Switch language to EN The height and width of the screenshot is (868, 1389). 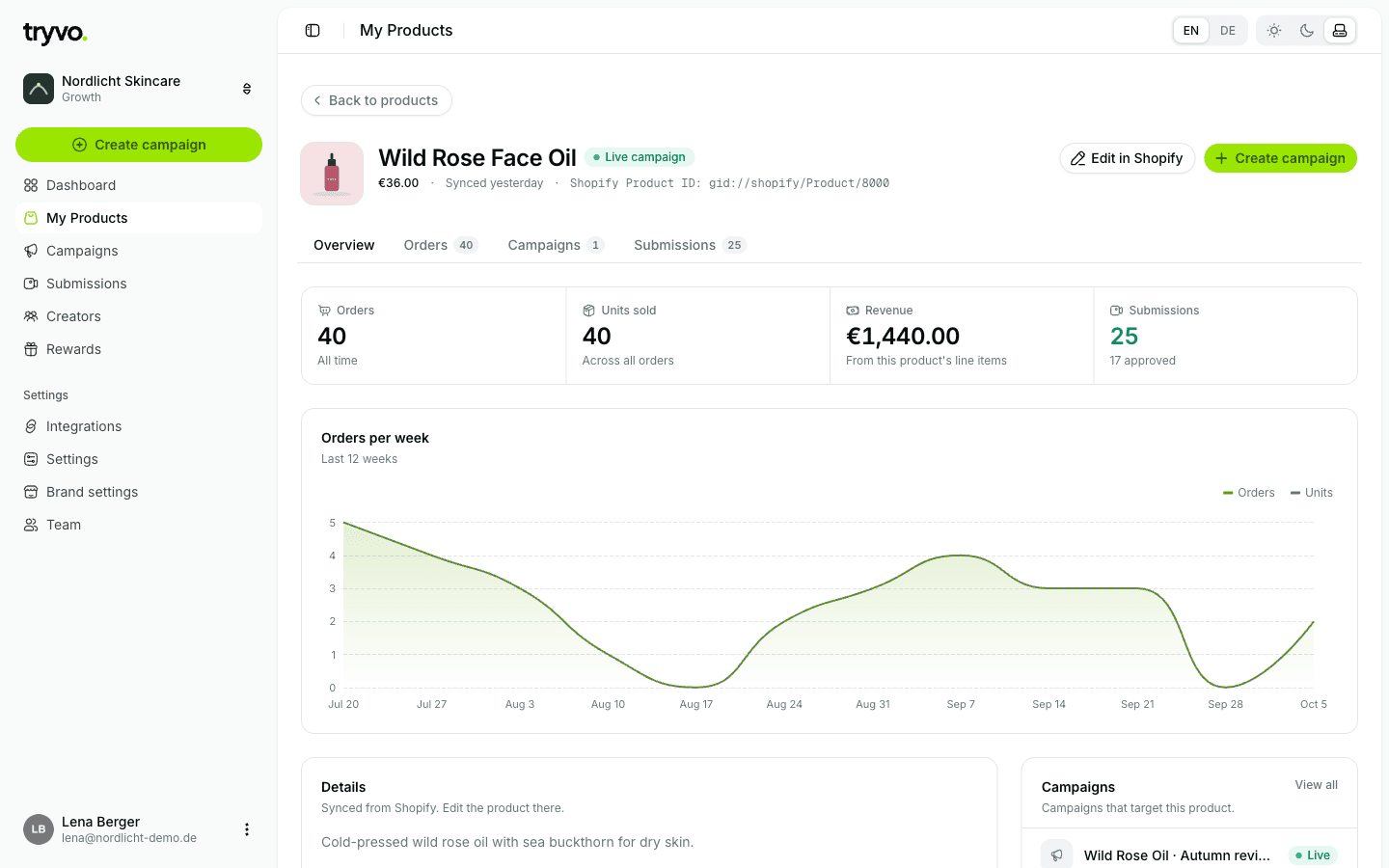pos(1191,31)
